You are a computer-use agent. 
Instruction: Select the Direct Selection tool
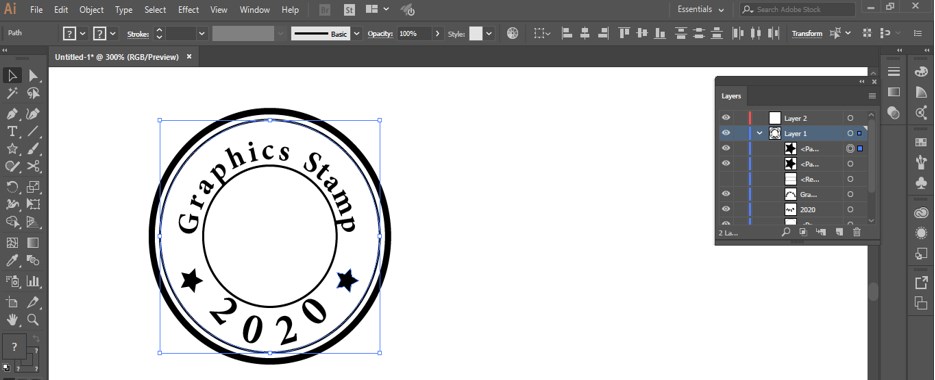point(33,76)
